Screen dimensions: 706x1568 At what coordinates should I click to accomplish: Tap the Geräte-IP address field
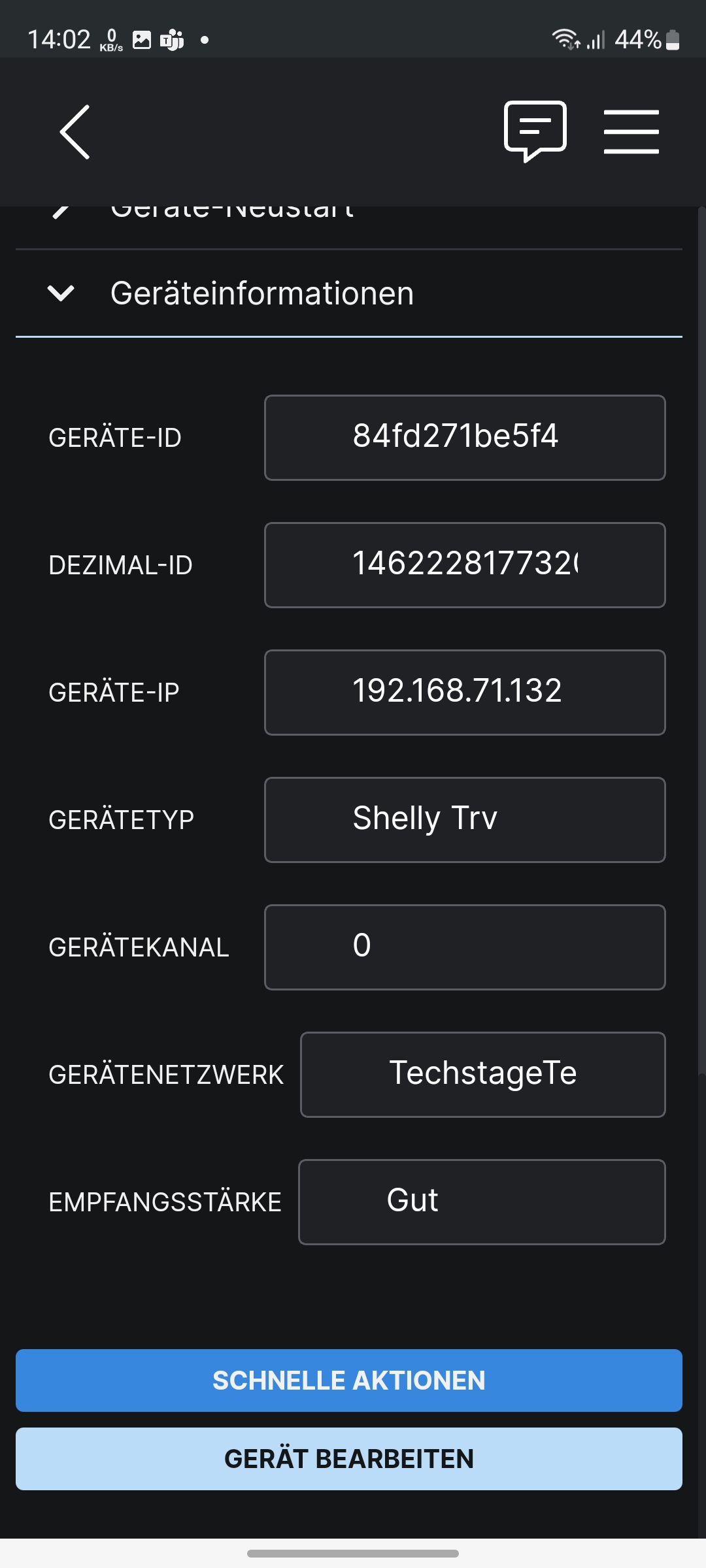click(465, 693)
